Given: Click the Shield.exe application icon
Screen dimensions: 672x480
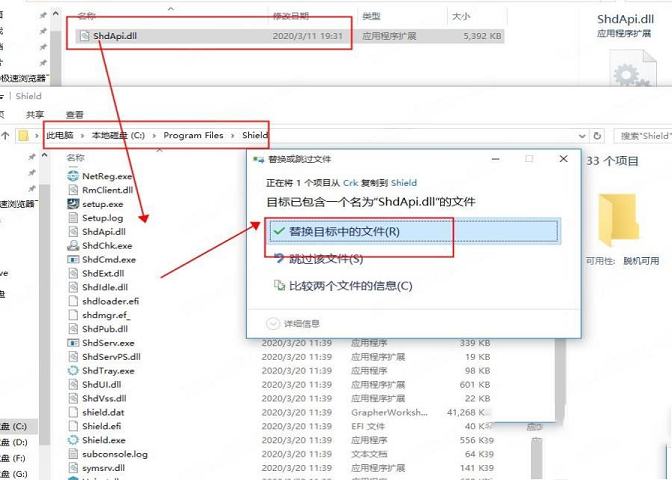Looking at the screenshot, I should coord(73,440).
